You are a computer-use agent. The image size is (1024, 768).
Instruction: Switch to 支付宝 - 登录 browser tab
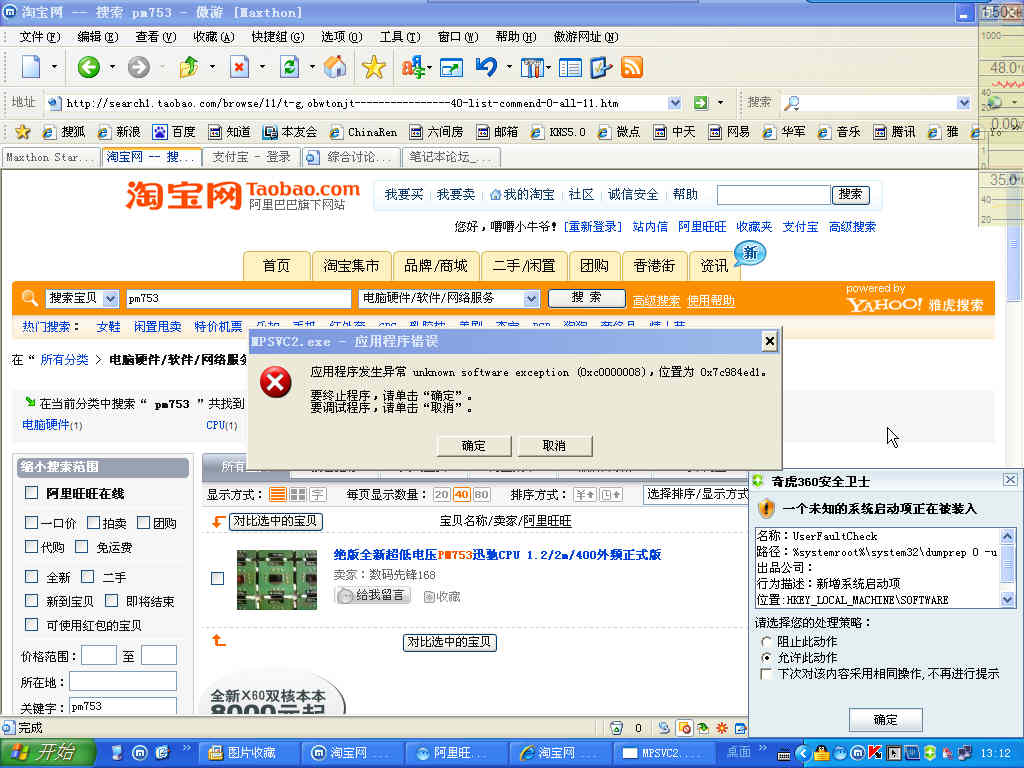click(x=251, y=157)
